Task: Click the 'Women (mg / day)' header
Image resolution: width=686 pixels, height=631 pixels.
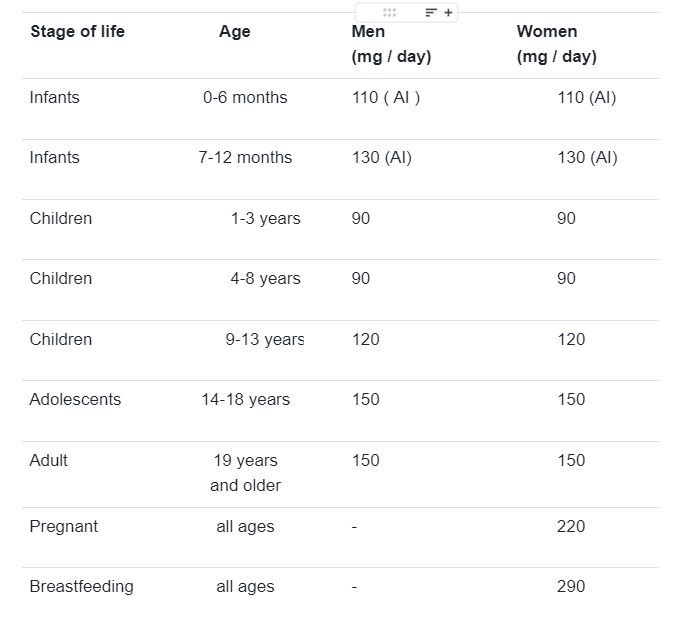Action: [x=556, y=44]
